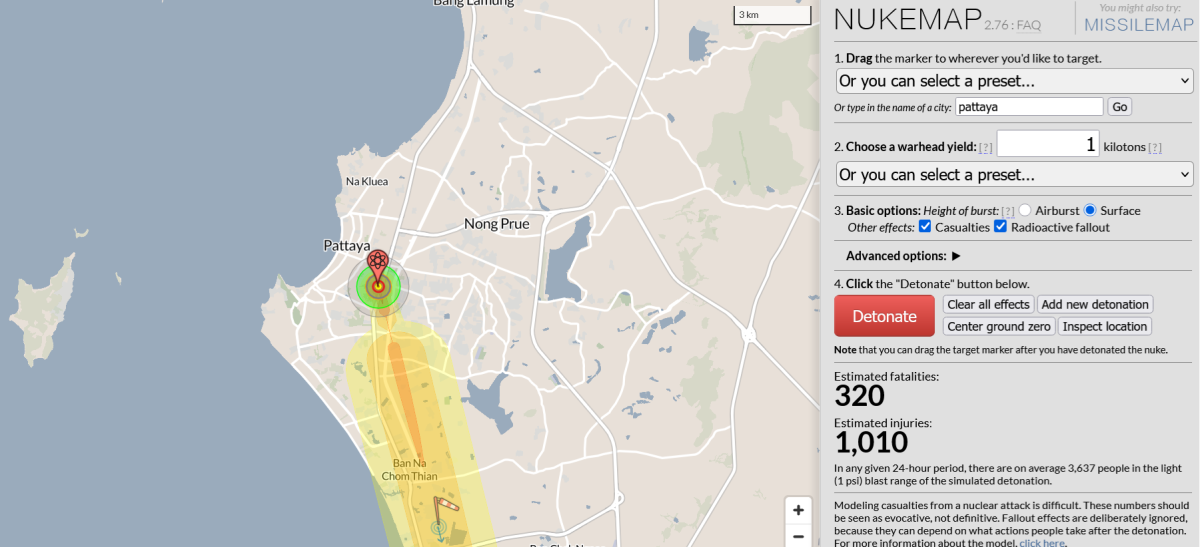The image size is (1200, 547).
Task: Click the Ban Na Chom Thian label
Action: [x=409, y=469]
